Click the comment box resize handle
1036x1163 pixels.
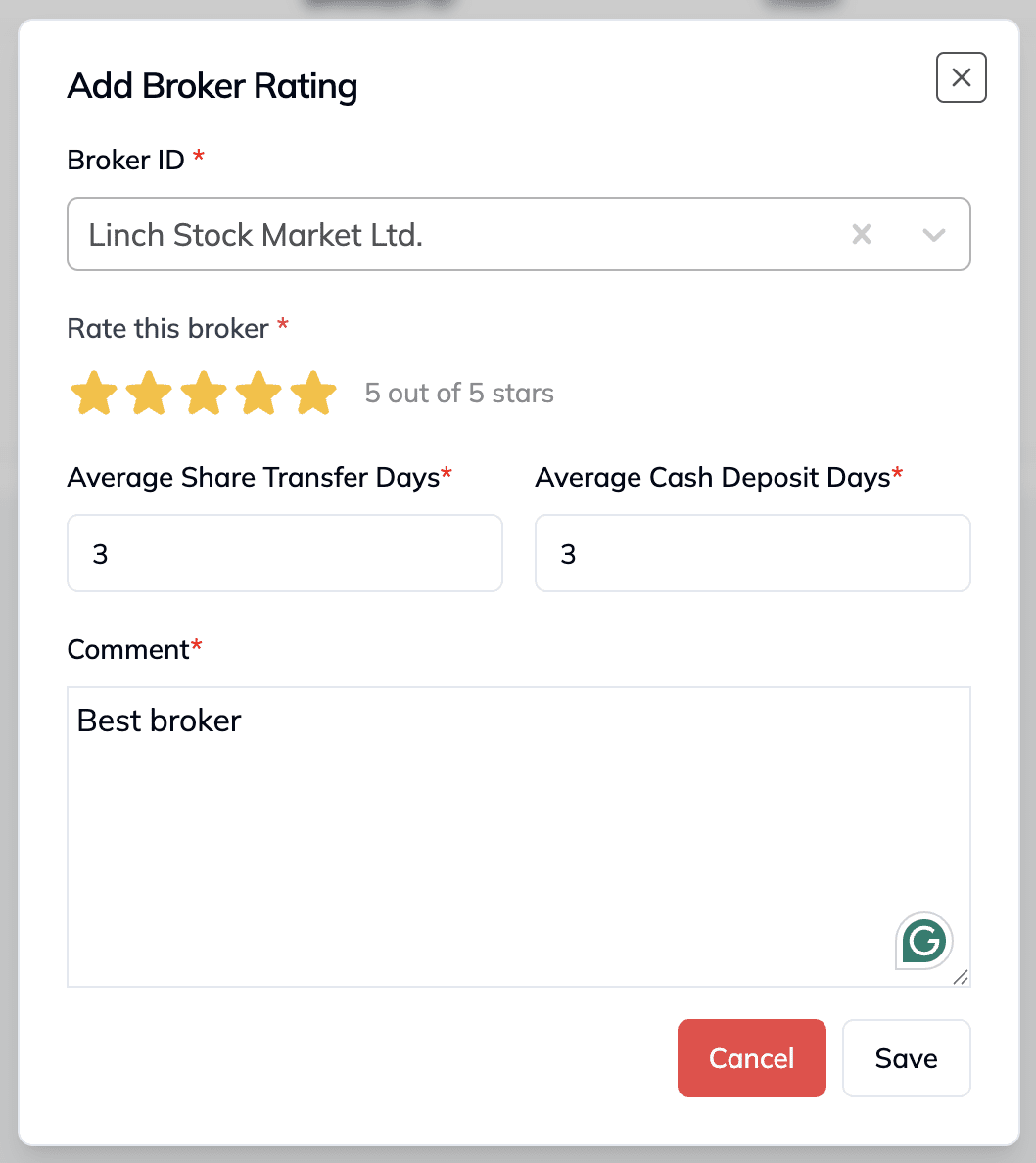point(961,978)
